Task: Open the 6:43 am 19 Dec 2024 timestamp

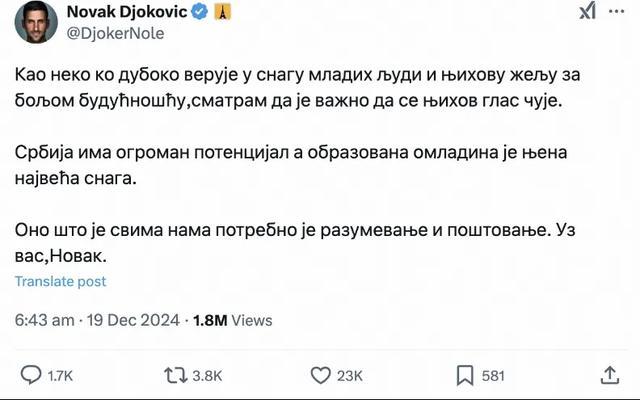Action: tap(98, 321)
